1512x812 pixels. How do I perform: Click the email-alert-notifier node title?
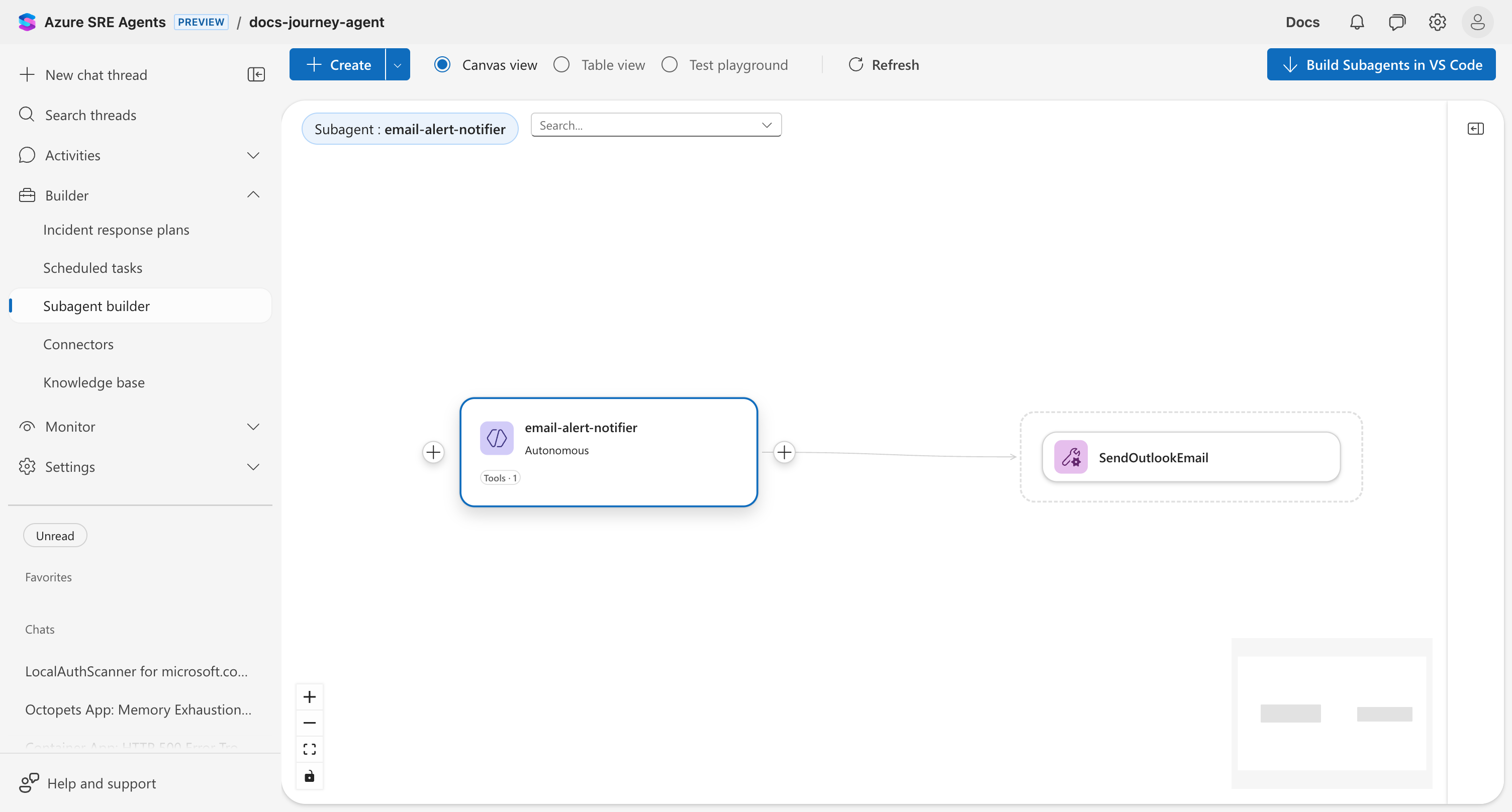tap(581, 428)
